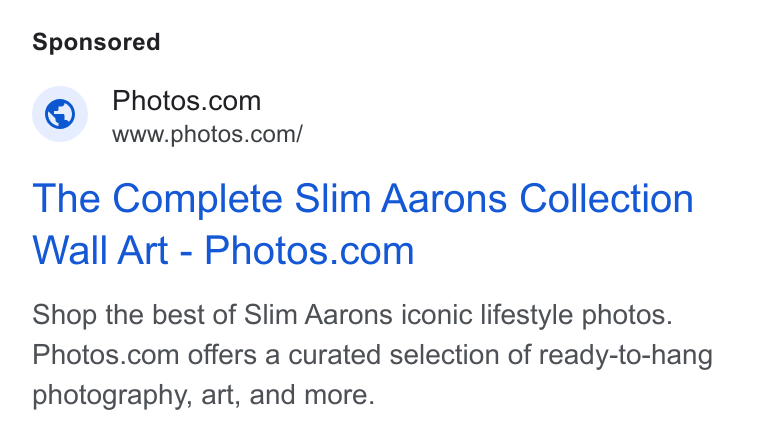Screen dimensions: 760x438
Task: Click 'iconic lifestyle' in the description
Action: click(x=487, y=315)
